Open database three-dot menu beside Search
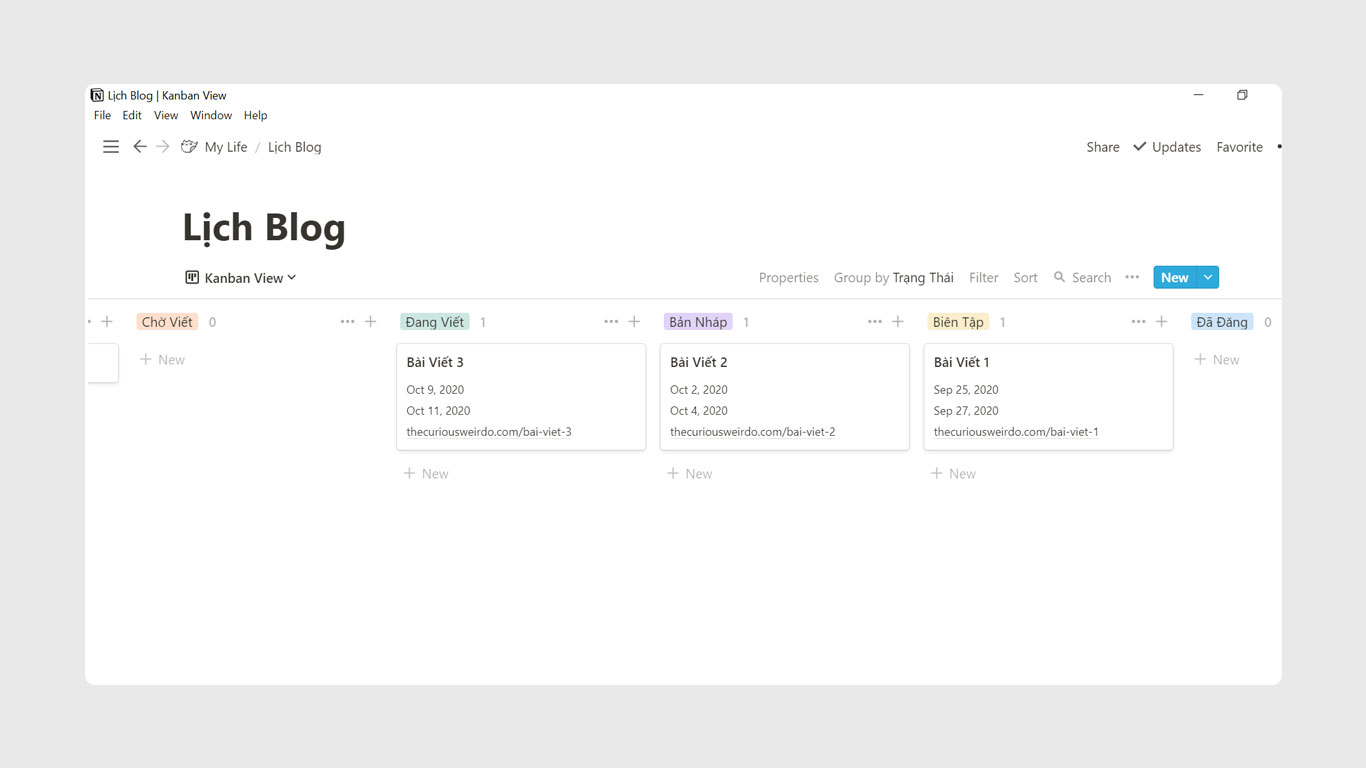The image size is (1366, 768). point(1132,277)
